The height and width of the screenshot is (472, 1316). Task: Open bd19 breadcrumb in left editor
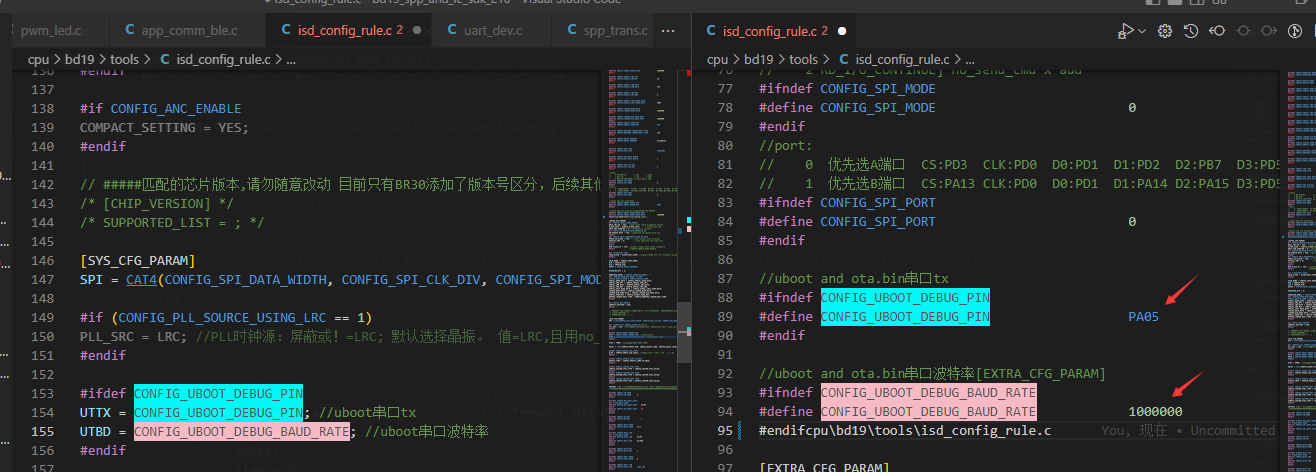click(81, 59)
